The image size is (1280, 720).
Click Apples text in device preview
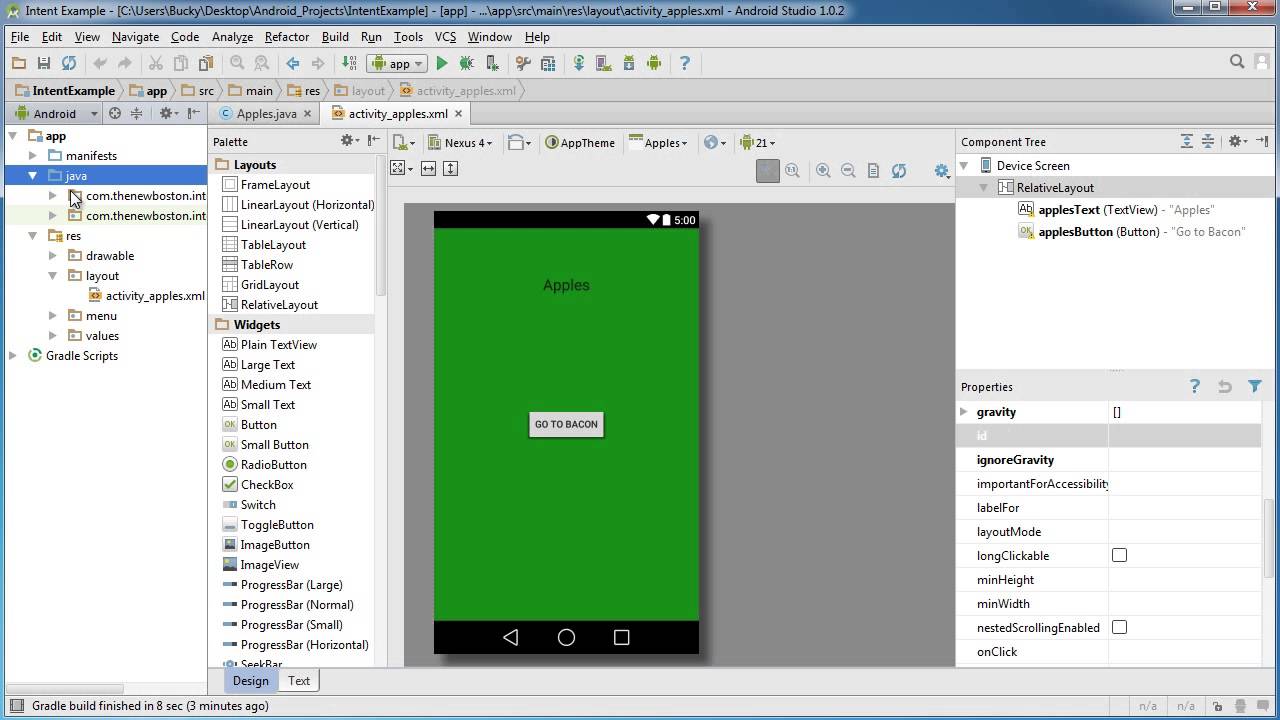(x=566, y=285)
